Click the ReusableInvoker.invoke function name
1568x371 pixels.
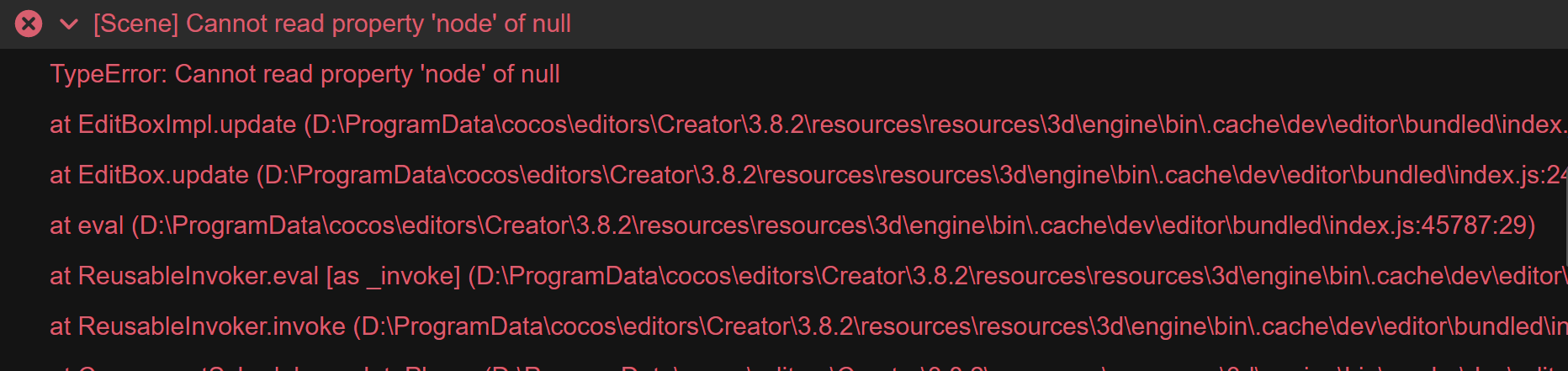click(212, 326)
